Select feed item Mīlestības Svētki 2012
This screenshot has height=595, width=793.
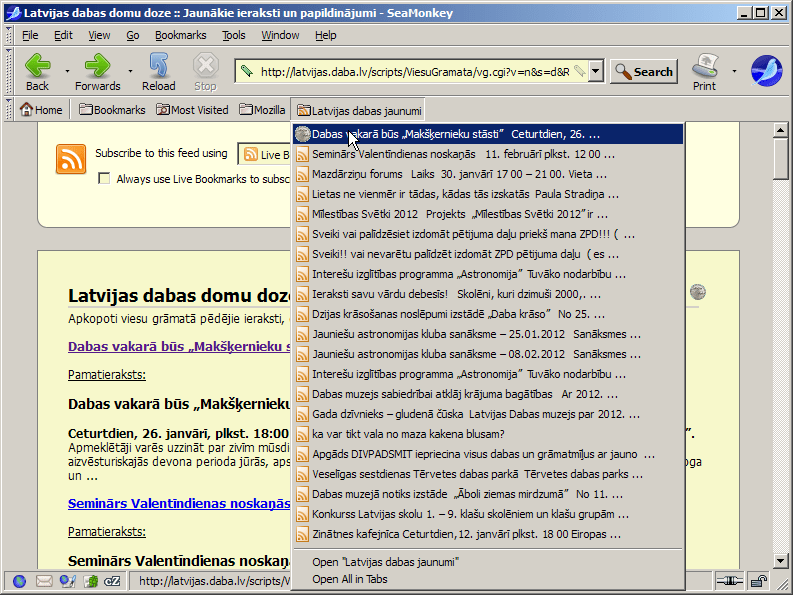488,214
